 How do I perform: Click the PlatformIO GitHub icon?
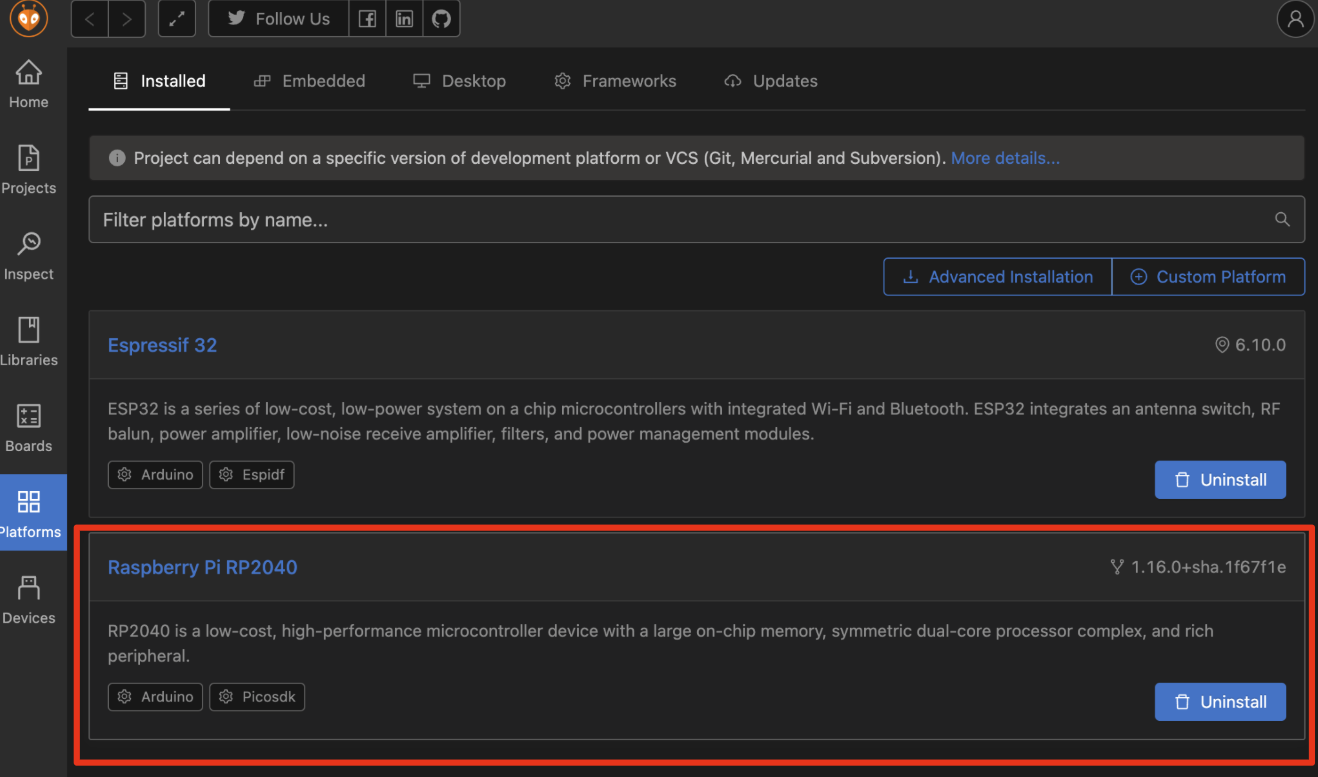coord(441,18)
